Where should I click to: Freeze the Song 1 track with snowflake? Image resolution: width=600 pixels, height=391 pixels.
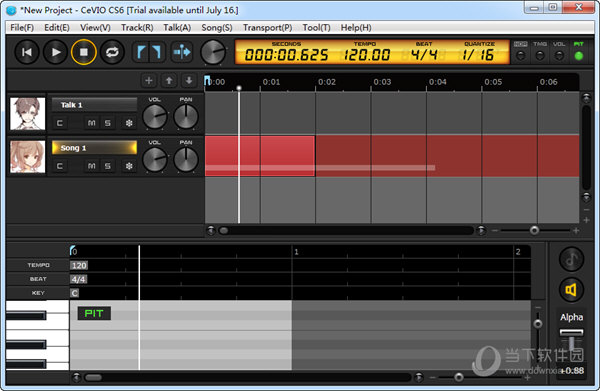pyautogui.click(x=129, y=166)
